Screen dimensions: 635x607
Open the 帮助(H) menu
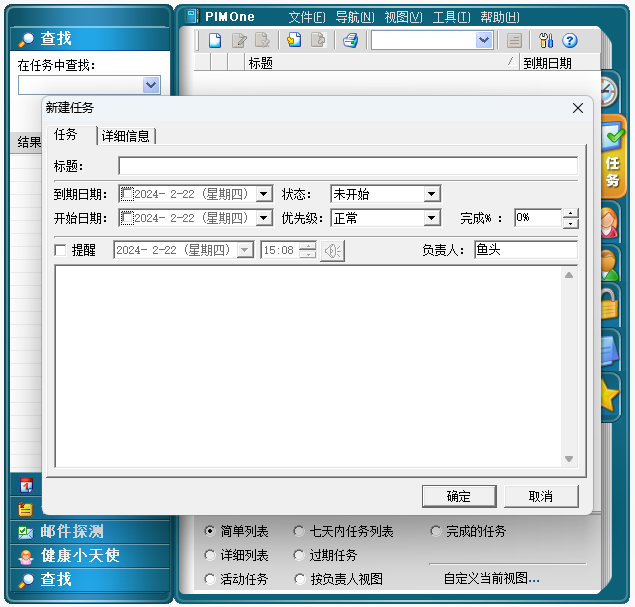(500, 17)
